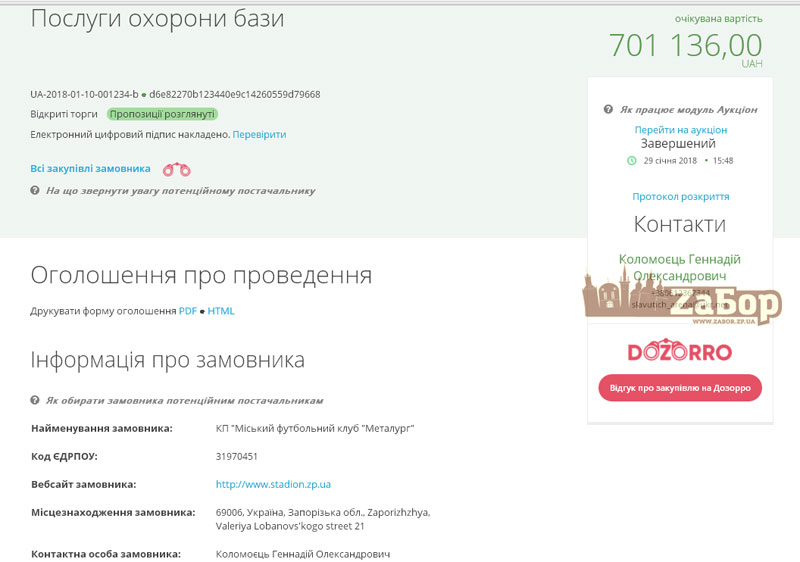Click question icon near 'Як обирати замовника'
Viewport: 800px width, 562px height.
35,400
